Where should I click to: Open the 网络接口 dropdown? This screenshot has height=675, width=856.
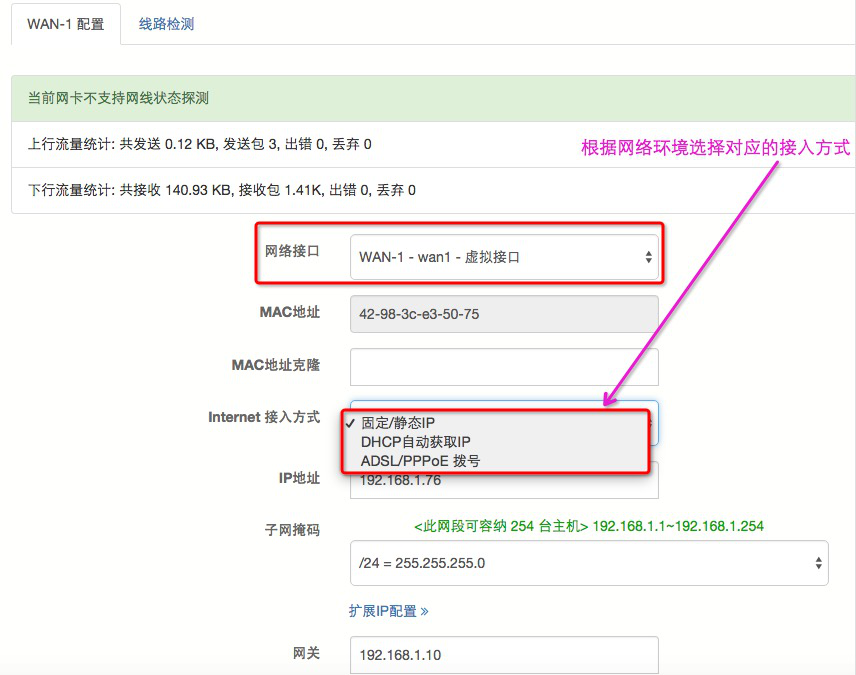click(x=503, y=257)
